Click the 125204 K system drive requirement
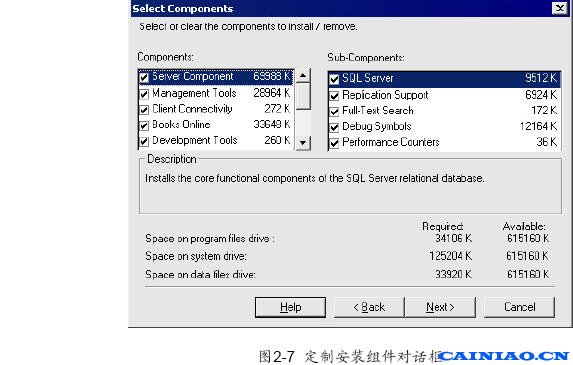This screenshot has width=573, height=365. coord(451,256)
